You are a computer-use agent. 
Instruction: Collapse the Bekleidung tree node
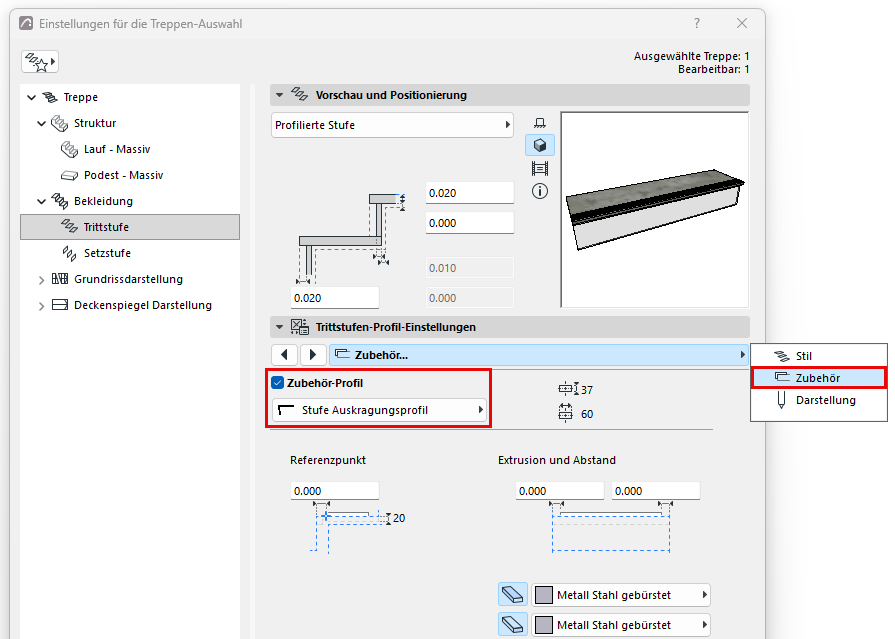tap(42, 202)
